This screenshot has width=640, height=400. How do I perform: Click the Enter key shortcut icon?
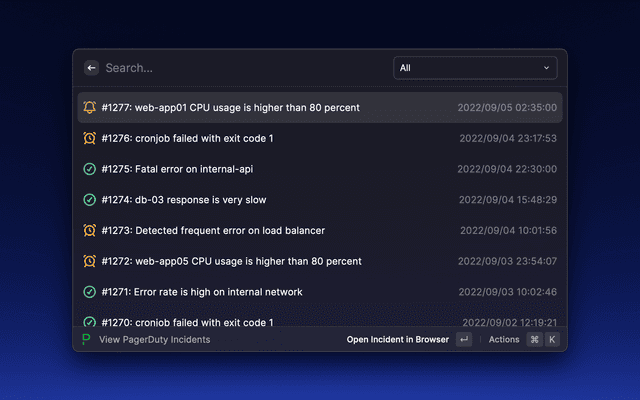(x=464, y=339)
